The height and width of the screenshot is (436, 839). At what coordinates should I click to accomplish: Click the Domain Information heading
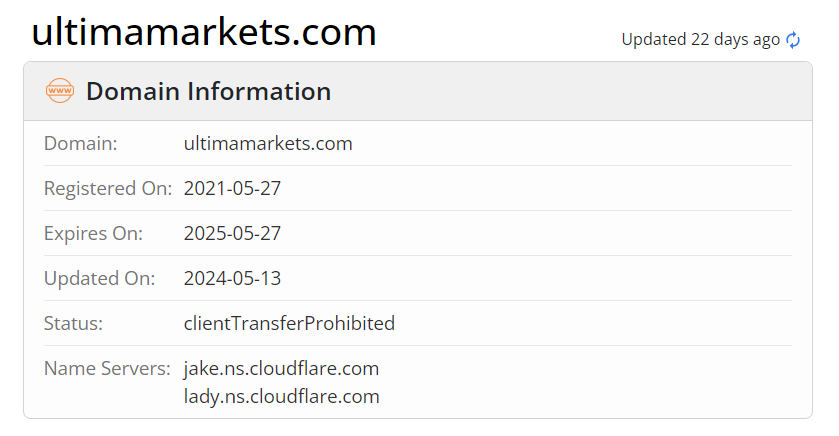208,91
